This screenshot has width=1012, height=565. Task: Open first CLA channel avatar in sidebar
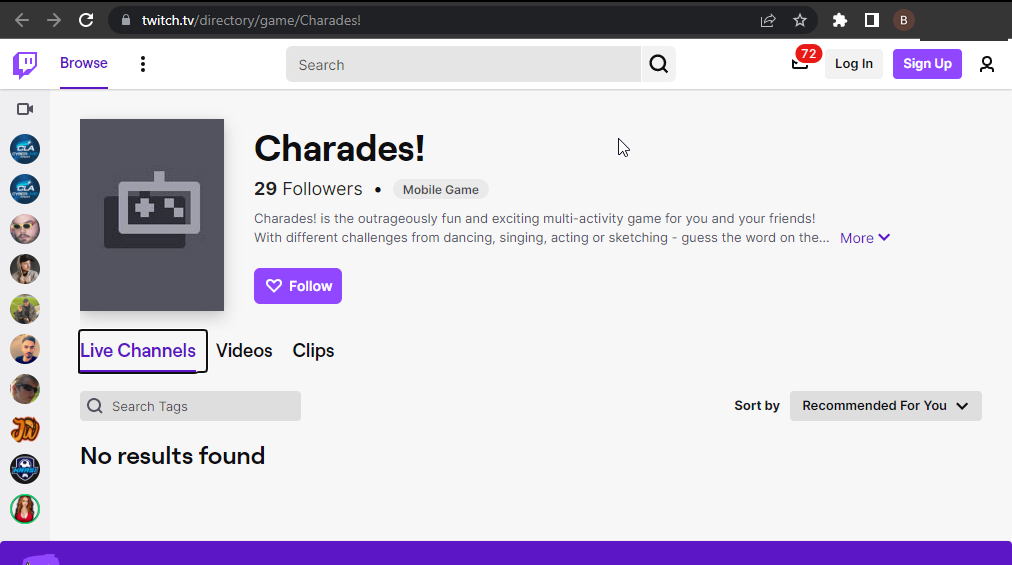coord(25,149)
